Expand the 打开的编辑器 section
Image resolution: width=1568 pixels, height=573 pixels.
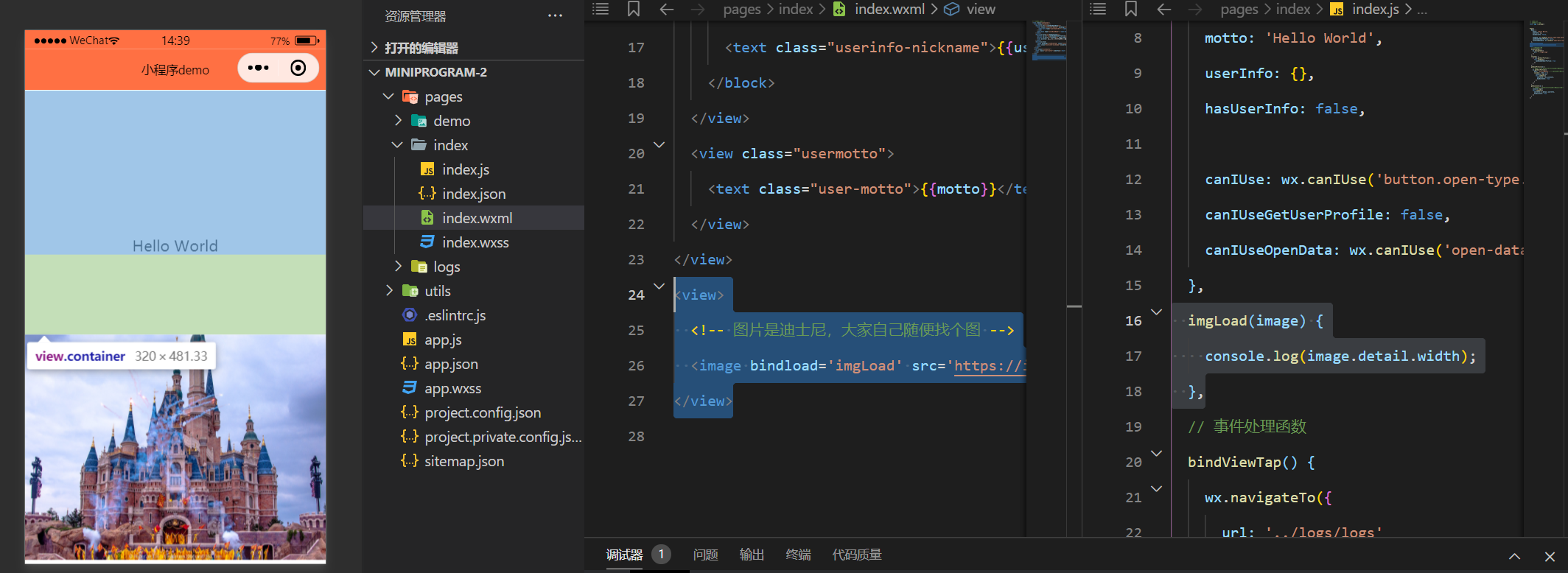(374, 48)
